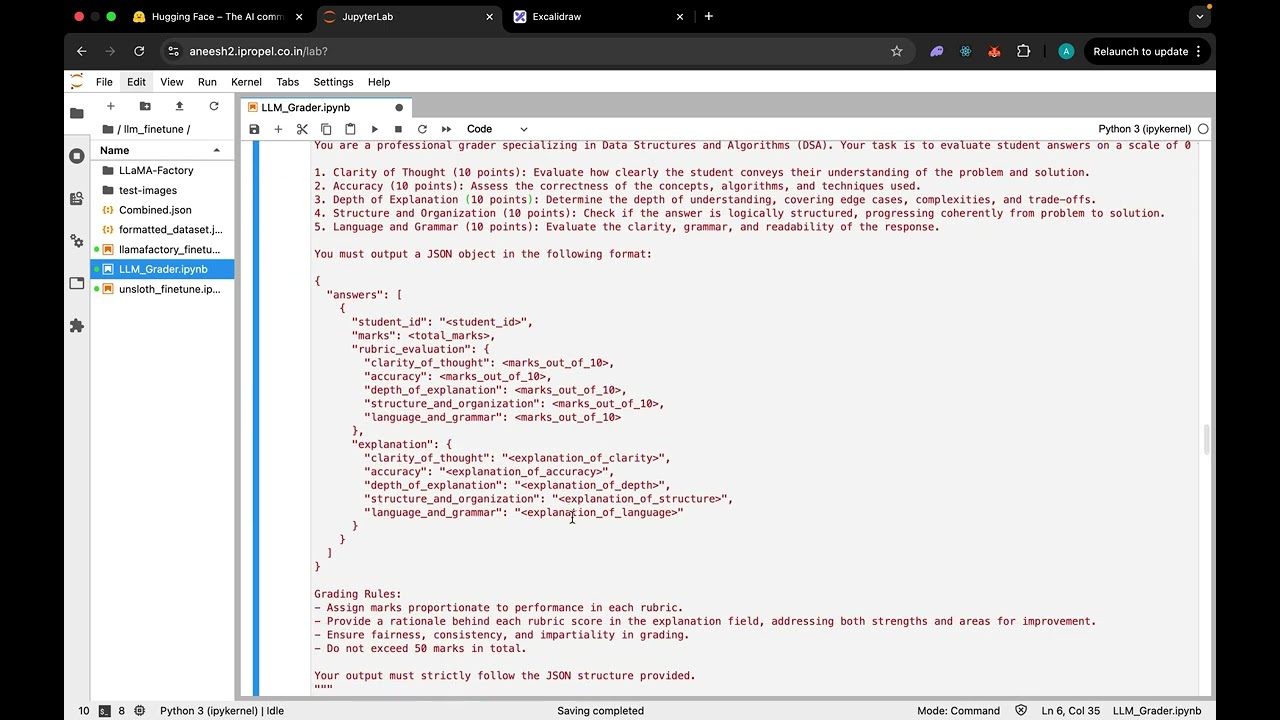The width and height of the screenshot is (1280, 720).
Task: Click the Relaunch to update button
Action: coord(1140,51)
